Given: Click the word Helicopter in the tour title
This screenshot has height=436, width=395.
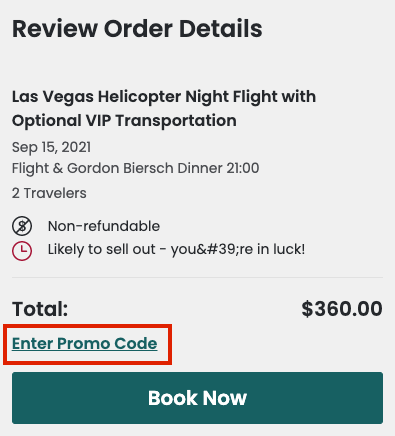Looking at the screenshot, I should pyautogui.click(x=139, y=97).
